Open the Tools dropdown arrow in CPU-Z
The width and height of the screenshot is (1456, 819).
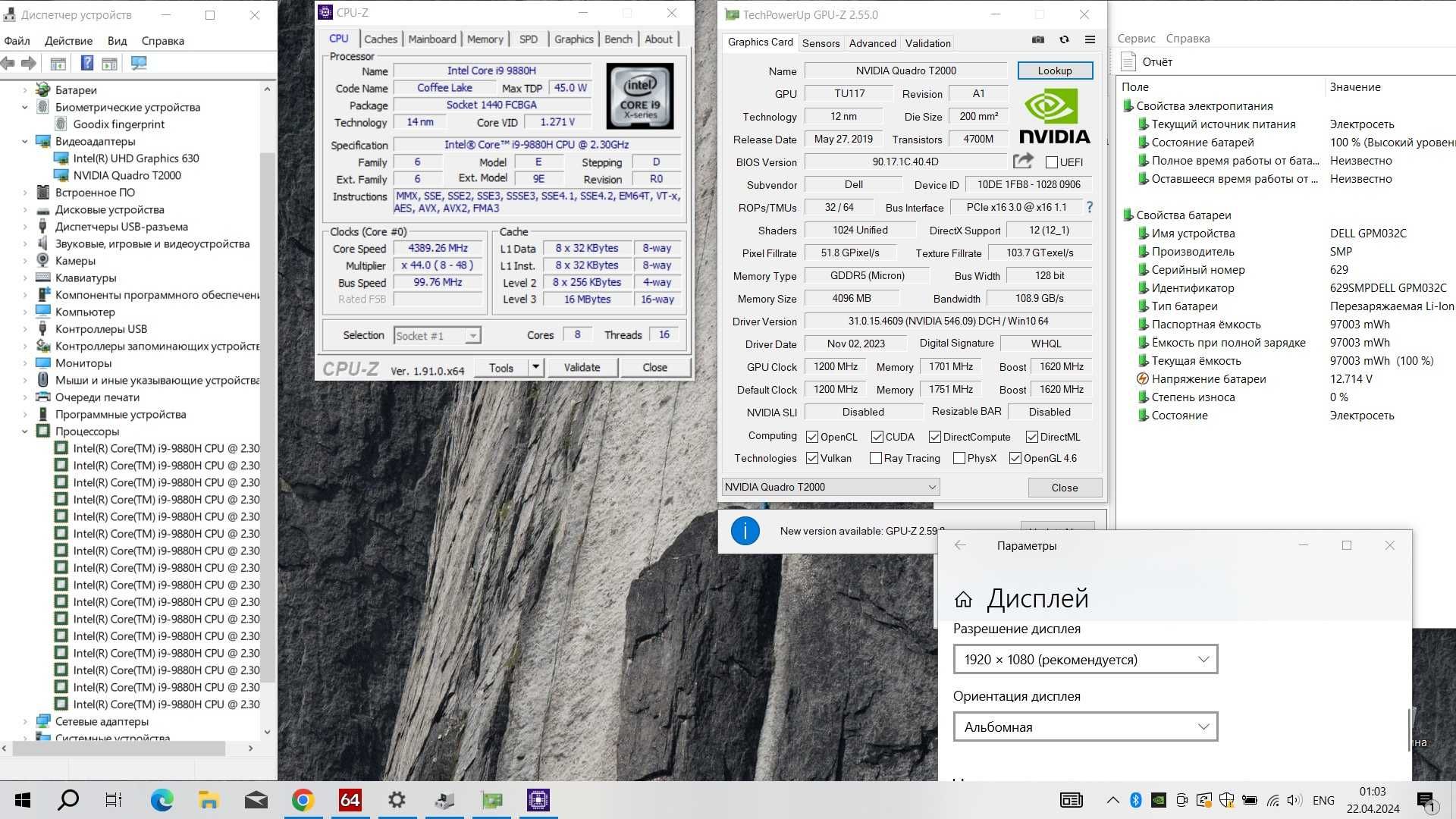(x=535, y=367)
